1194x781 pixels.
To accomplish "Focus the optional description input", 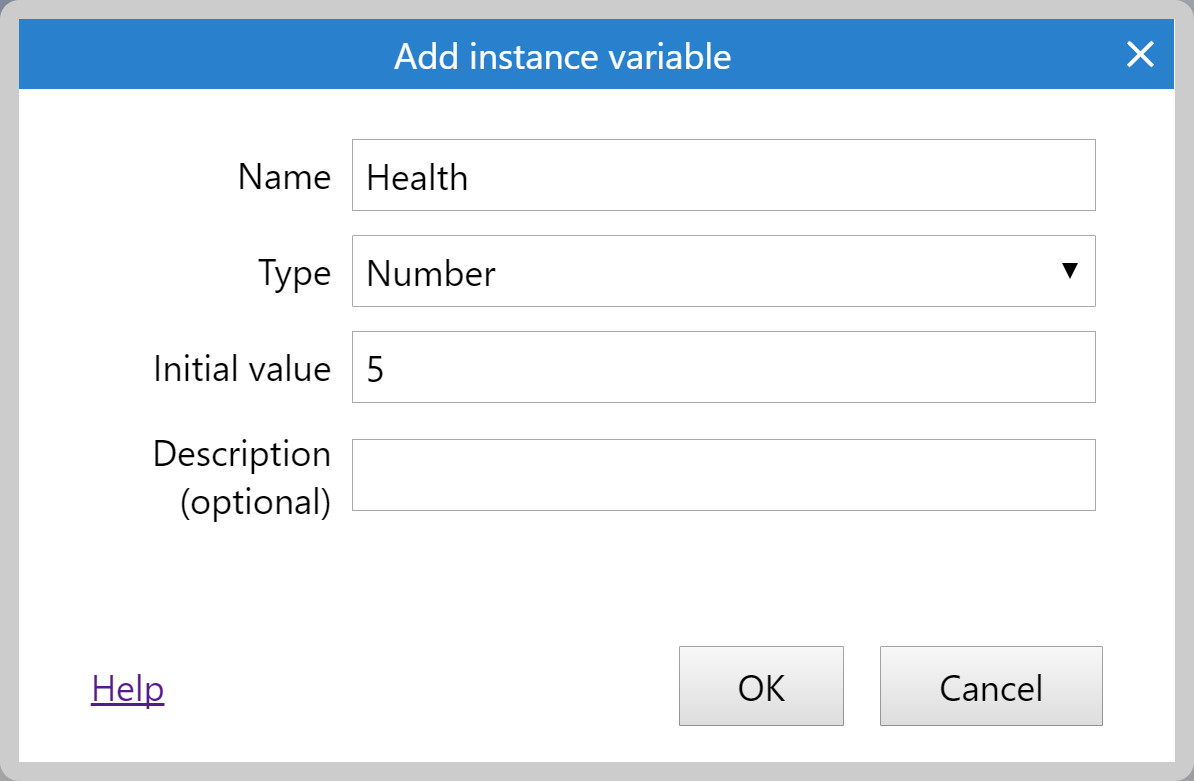I will [723, 474].
